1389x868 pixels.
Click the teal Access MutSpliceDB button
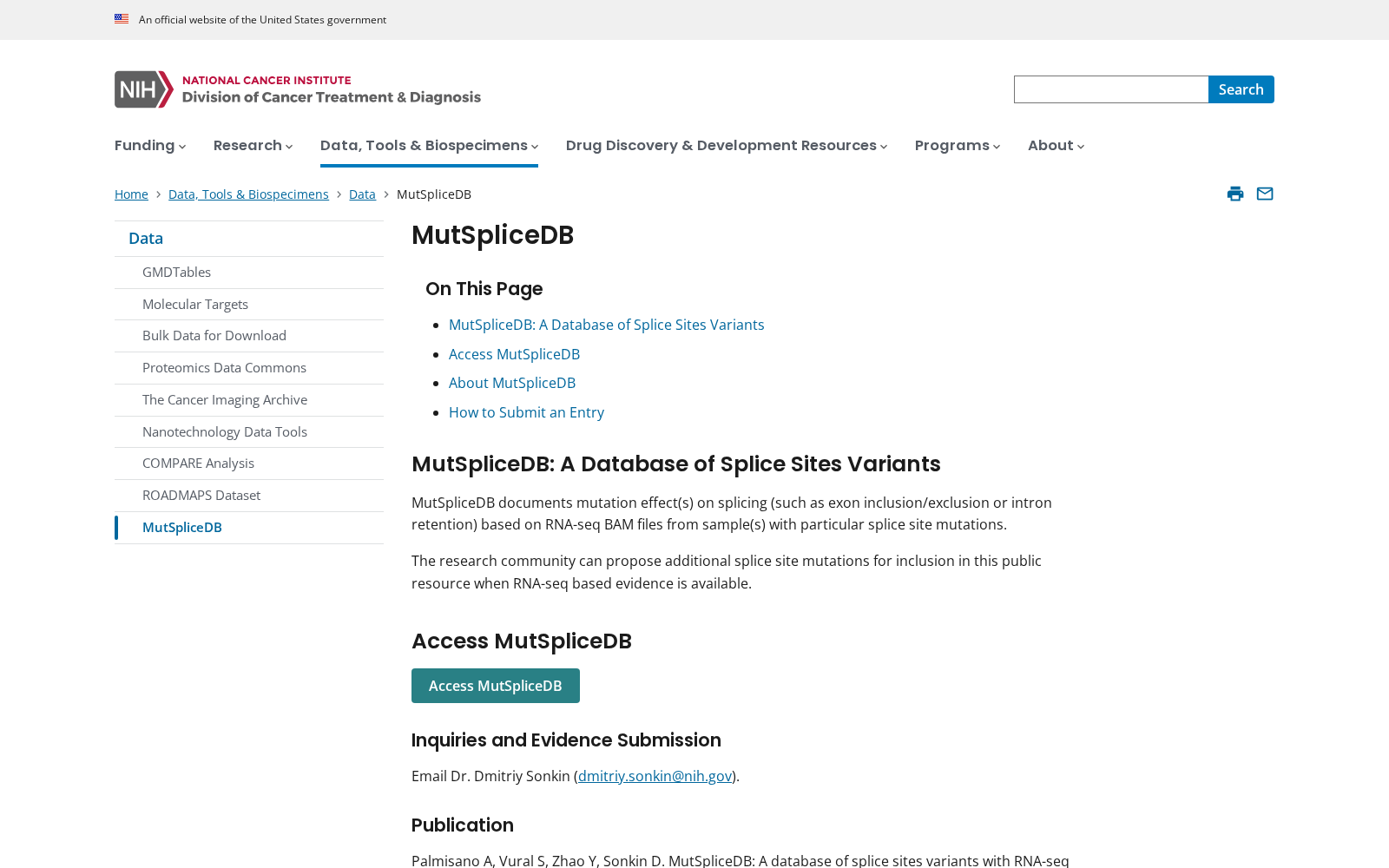[x=496, y=686]
